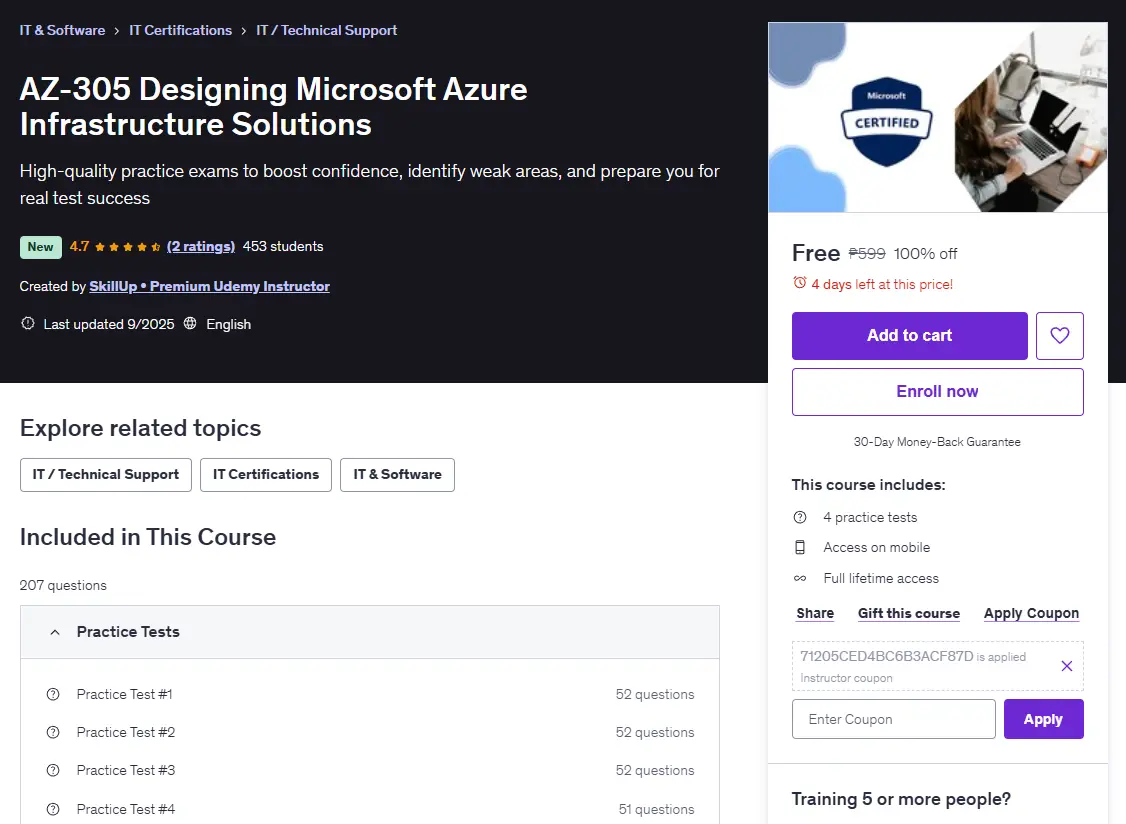Screen dimensions: 1126x824
Task: Click the course preview thumbnail image
Action: pyautogui.click(x=938, y=117)
